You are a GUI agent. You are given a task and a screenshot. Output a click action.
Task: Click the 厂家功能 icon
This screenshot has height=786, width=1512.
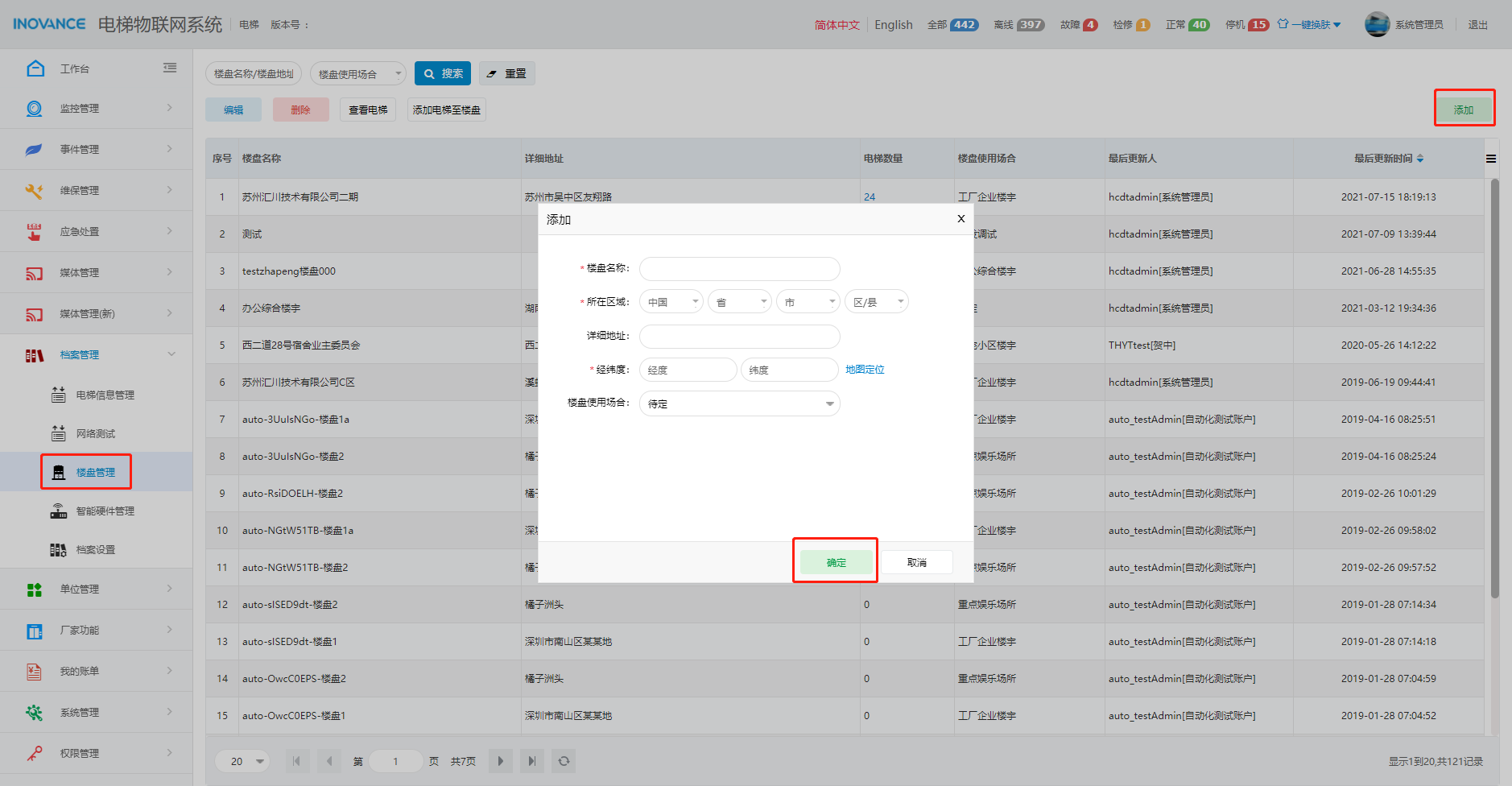pyautogui.click(x=34, y=631)
